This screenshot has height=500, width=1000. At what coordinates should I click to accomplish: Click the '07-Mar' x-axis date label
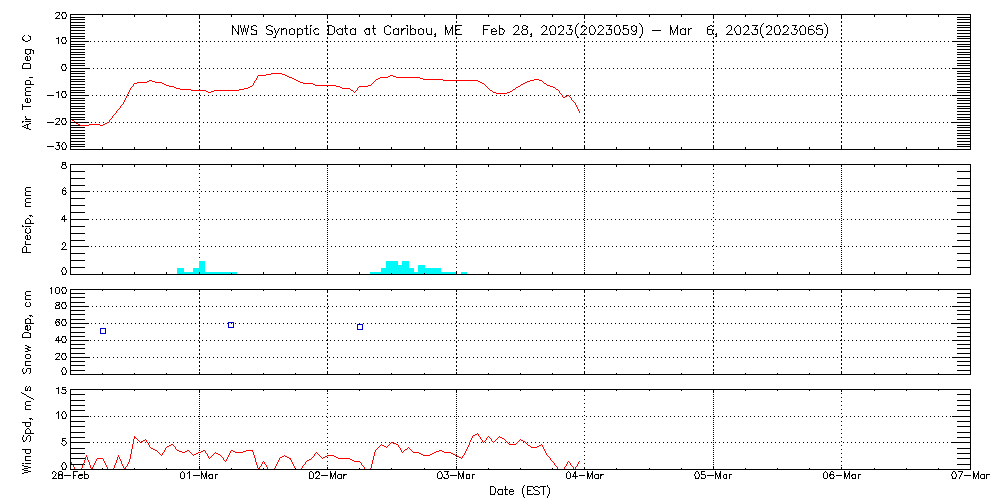968,477
